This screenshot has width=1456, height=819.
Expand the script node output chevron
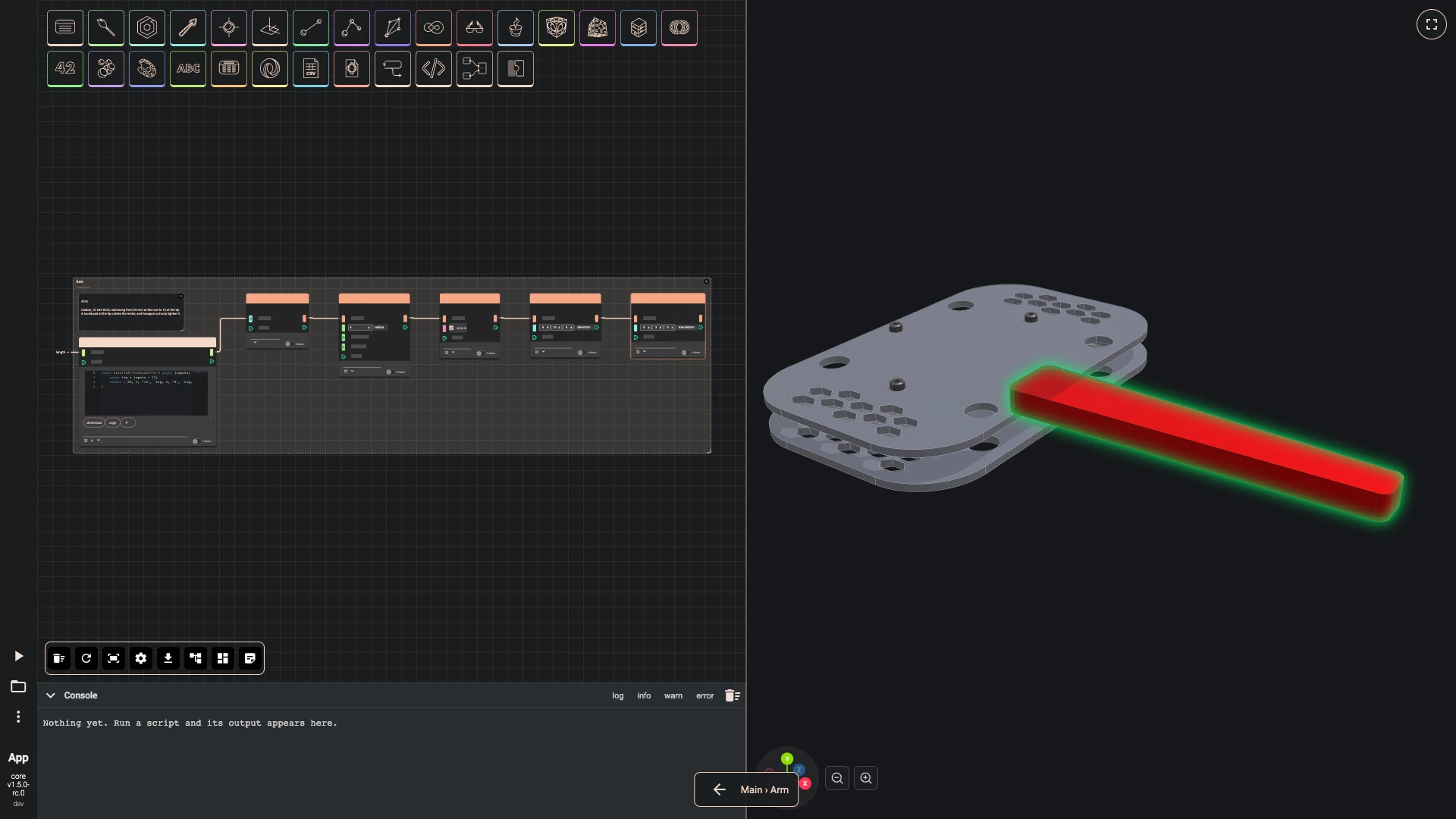point(98,441)
